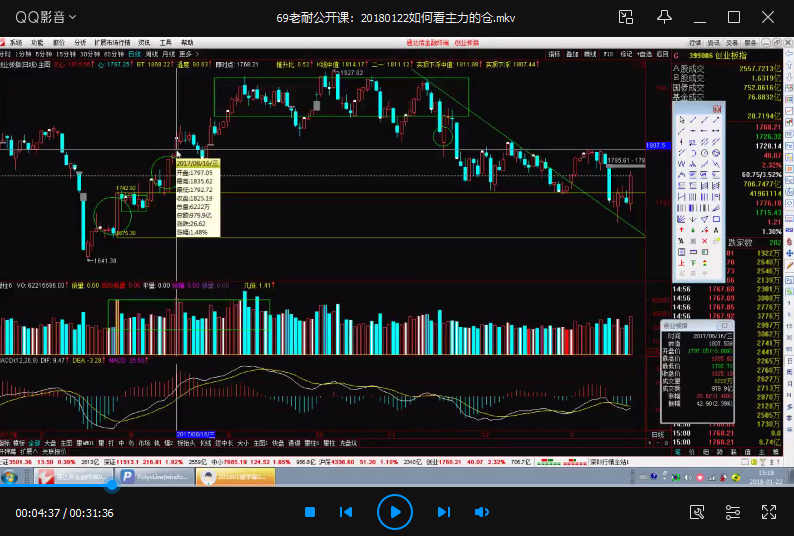
Task: Skip to the previous video
Action: tap(346, 512)
